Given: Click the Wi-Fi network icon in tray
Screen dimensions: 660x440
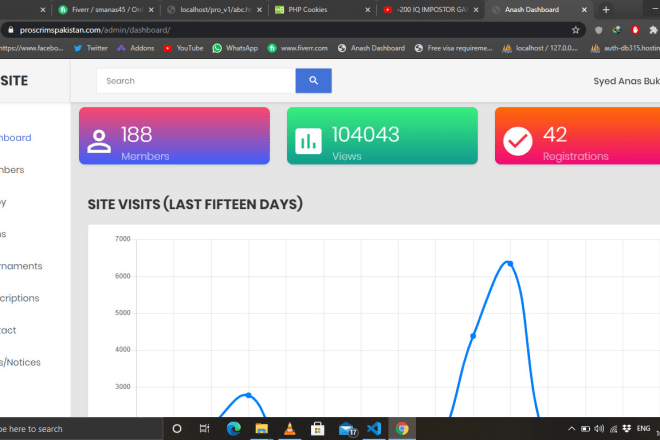Looking at the screenshot, I should (613, 429).
